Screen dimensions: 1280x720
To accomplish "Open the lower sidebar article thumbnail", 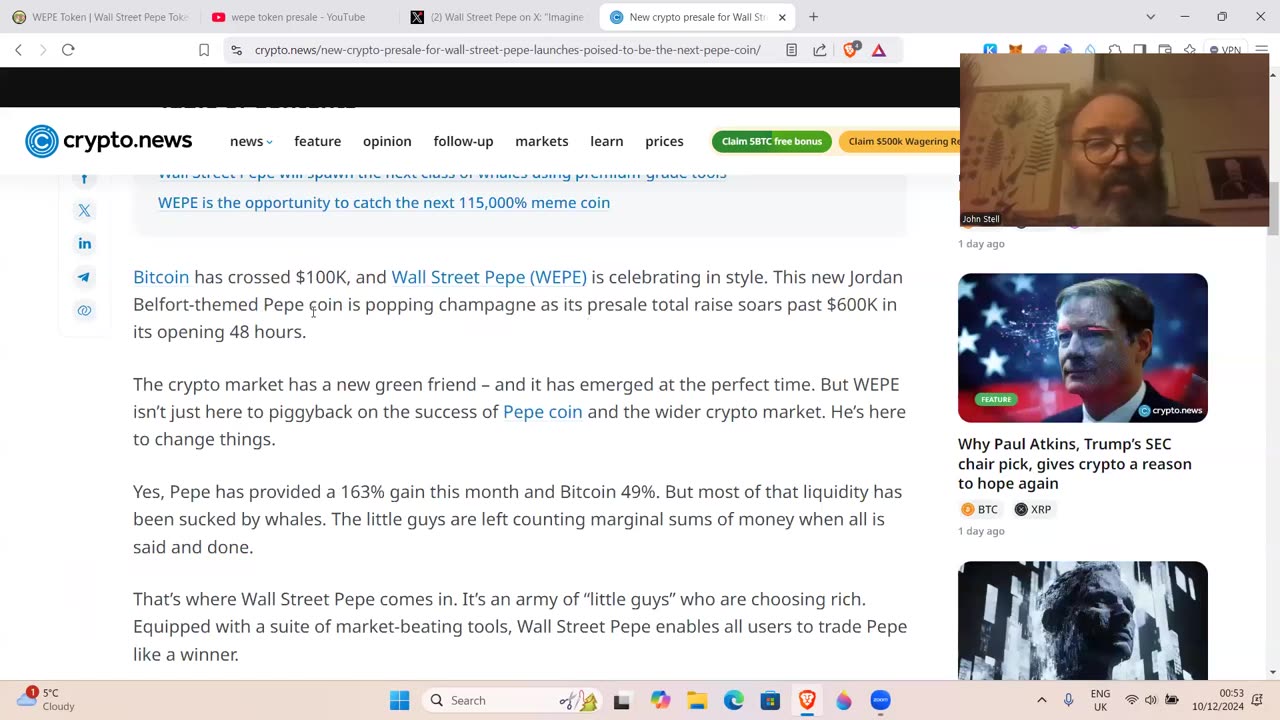I will tap(1083, 620).
